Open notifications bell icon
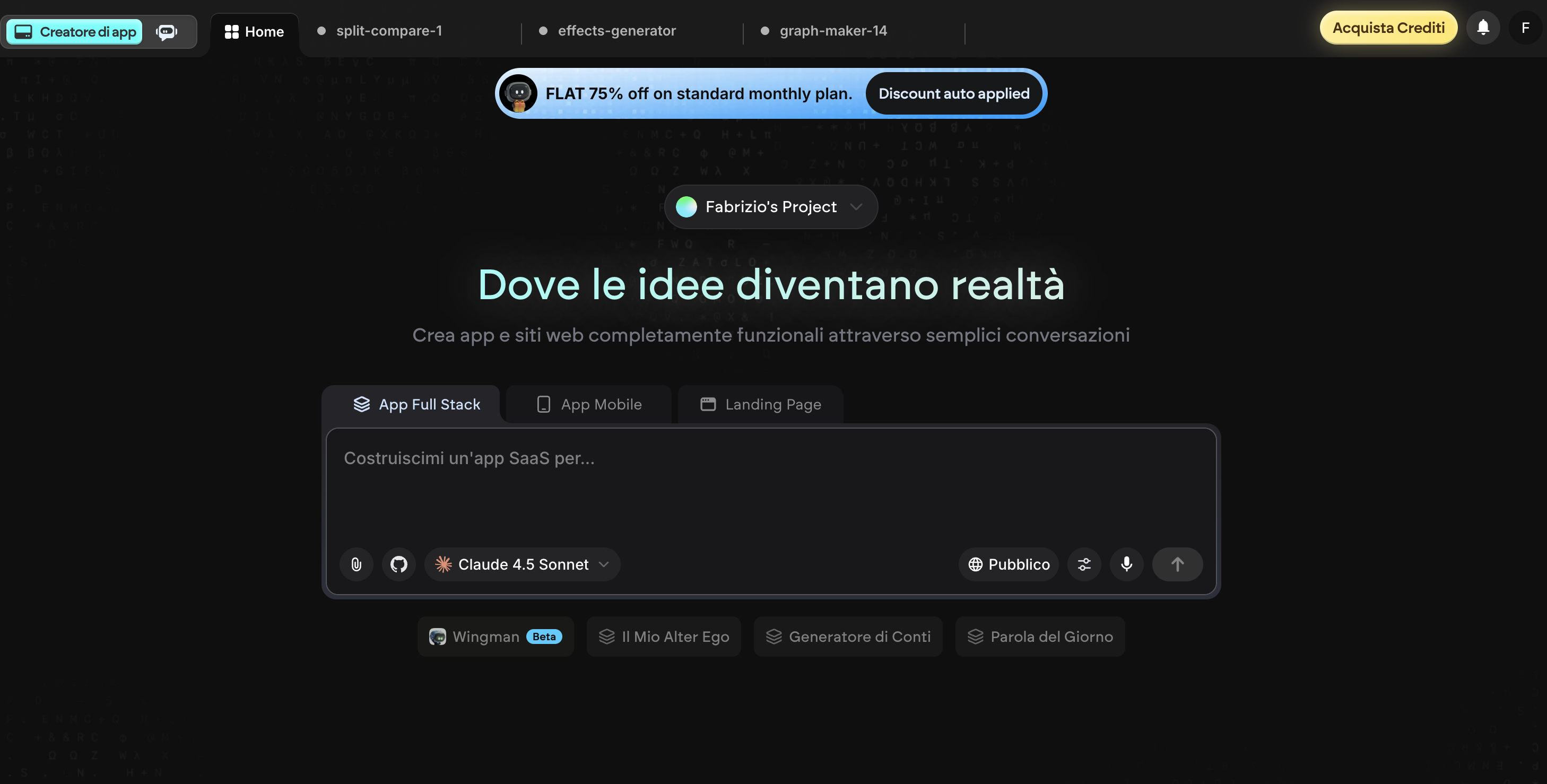Screen dimensions: 1547x784 (1483, 28)
